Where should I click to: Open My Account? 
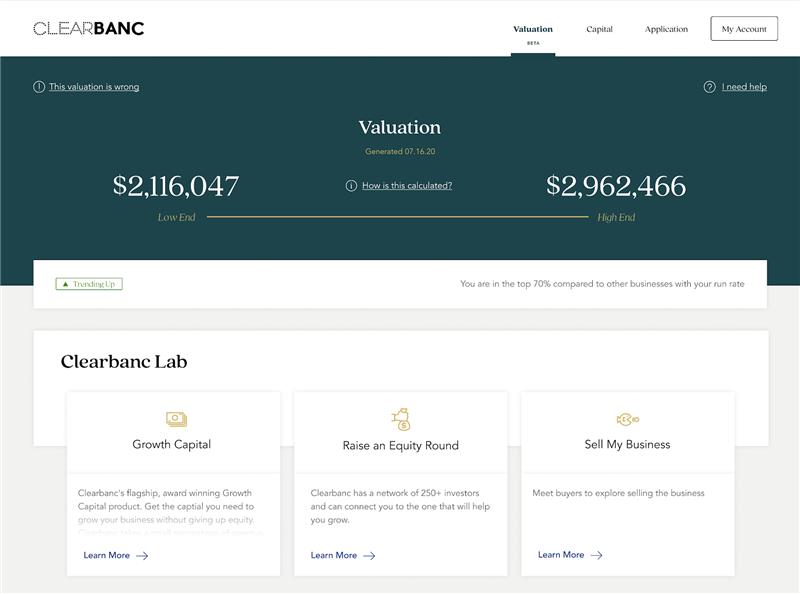(743, 29)
